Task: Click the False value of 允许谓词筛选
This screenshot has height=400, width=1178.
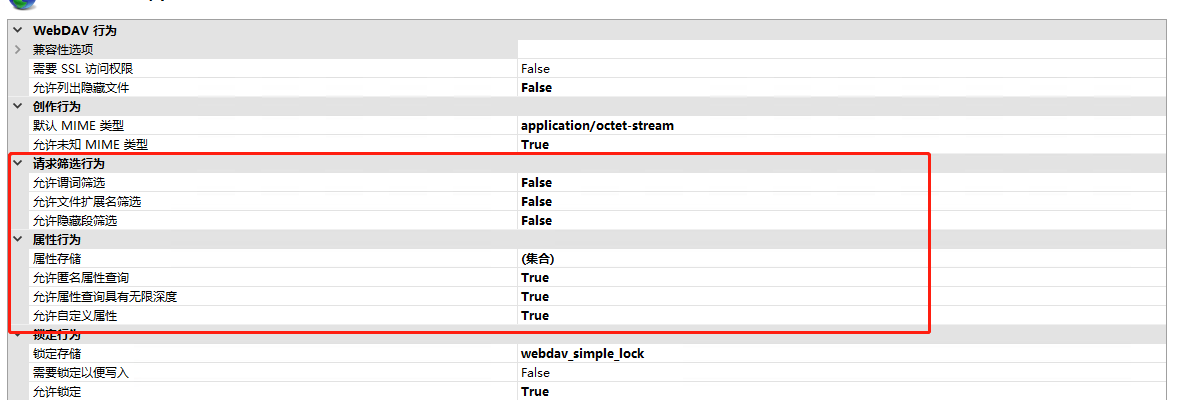Action: (x=536, y=183)
